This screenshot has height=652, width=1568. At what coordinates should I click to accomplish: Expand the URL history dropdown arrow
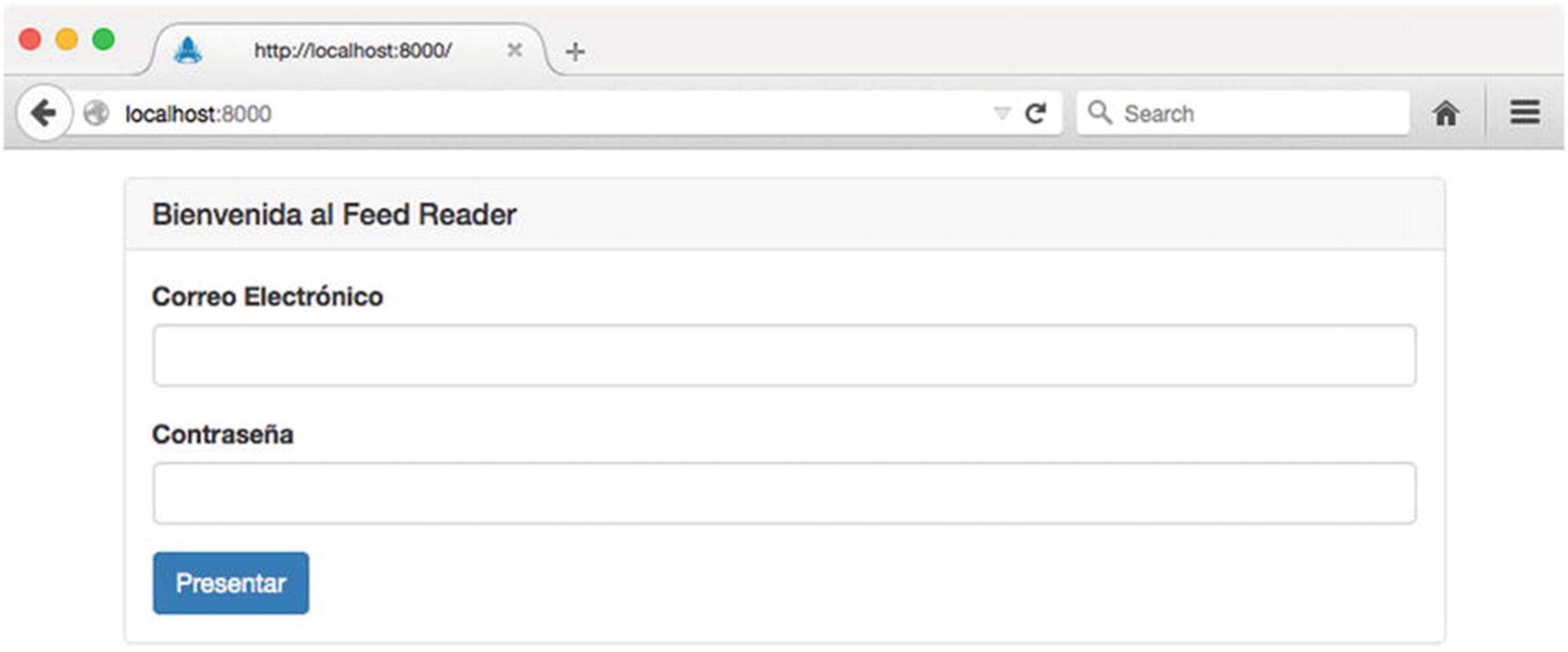pyautogui.click(x=1002, y=114)
